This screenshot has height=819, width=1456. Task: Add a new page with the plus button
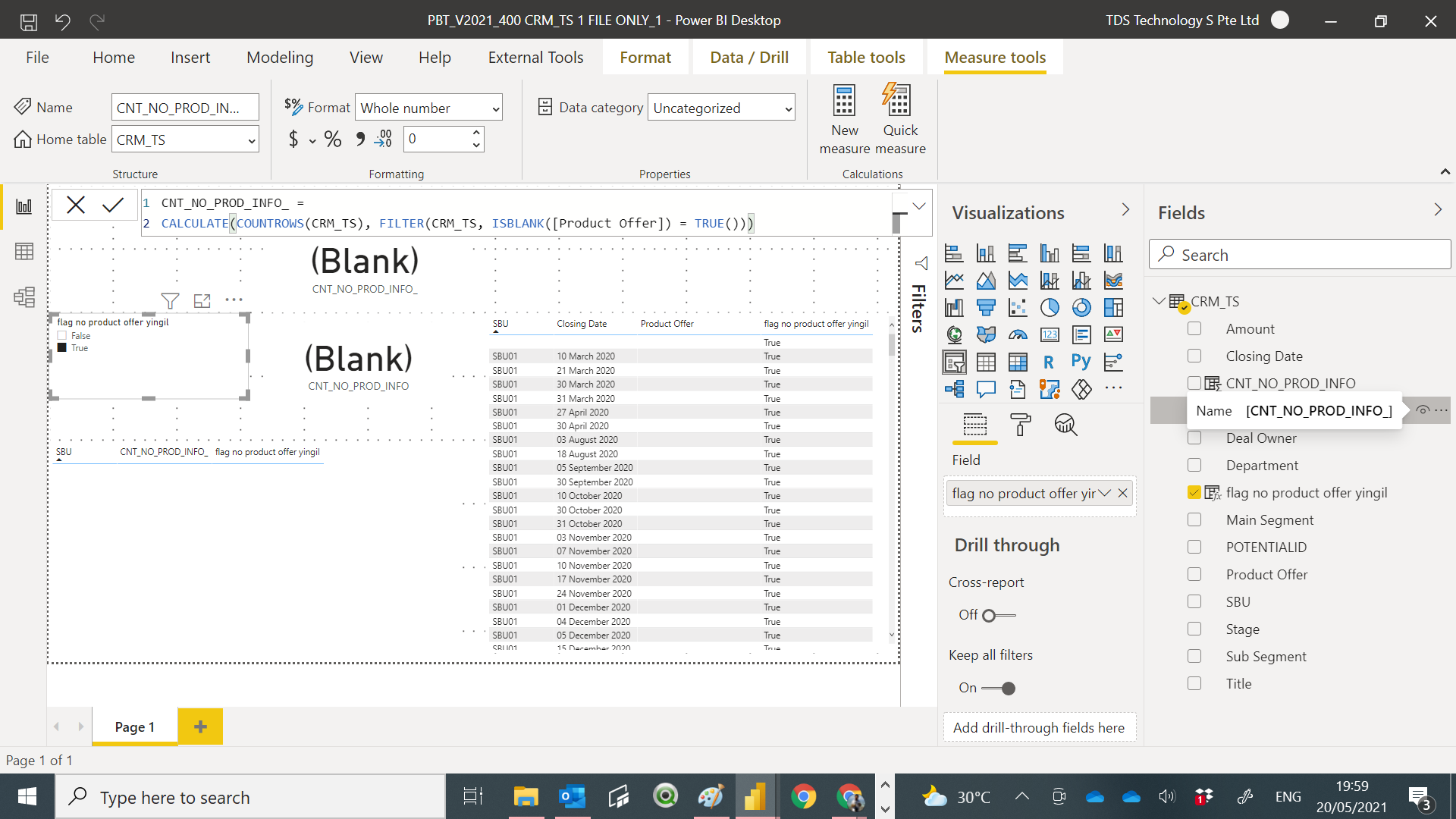click(200, 726)
